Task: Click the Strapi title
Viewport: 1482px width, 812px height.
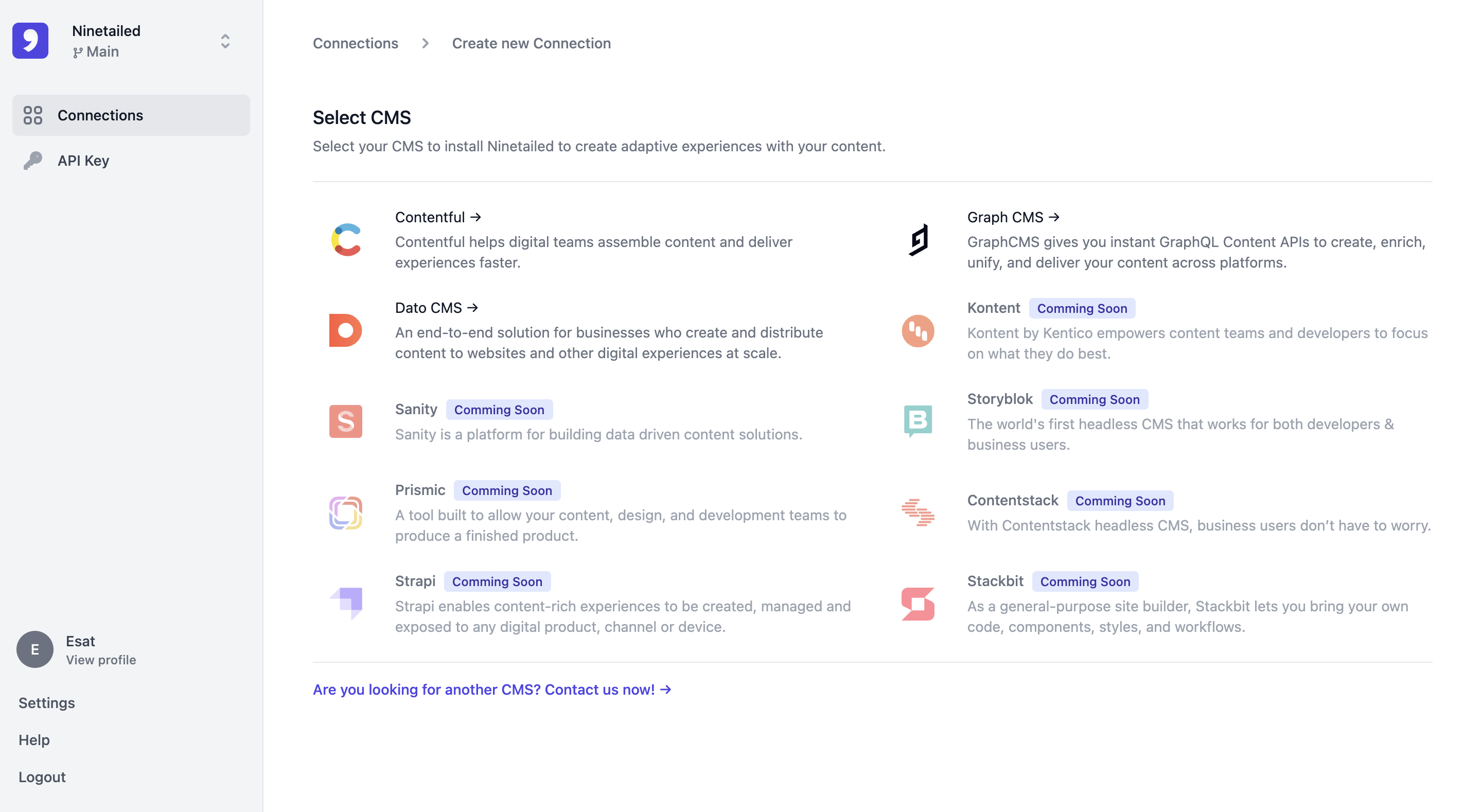Action: tap(415, 580)
